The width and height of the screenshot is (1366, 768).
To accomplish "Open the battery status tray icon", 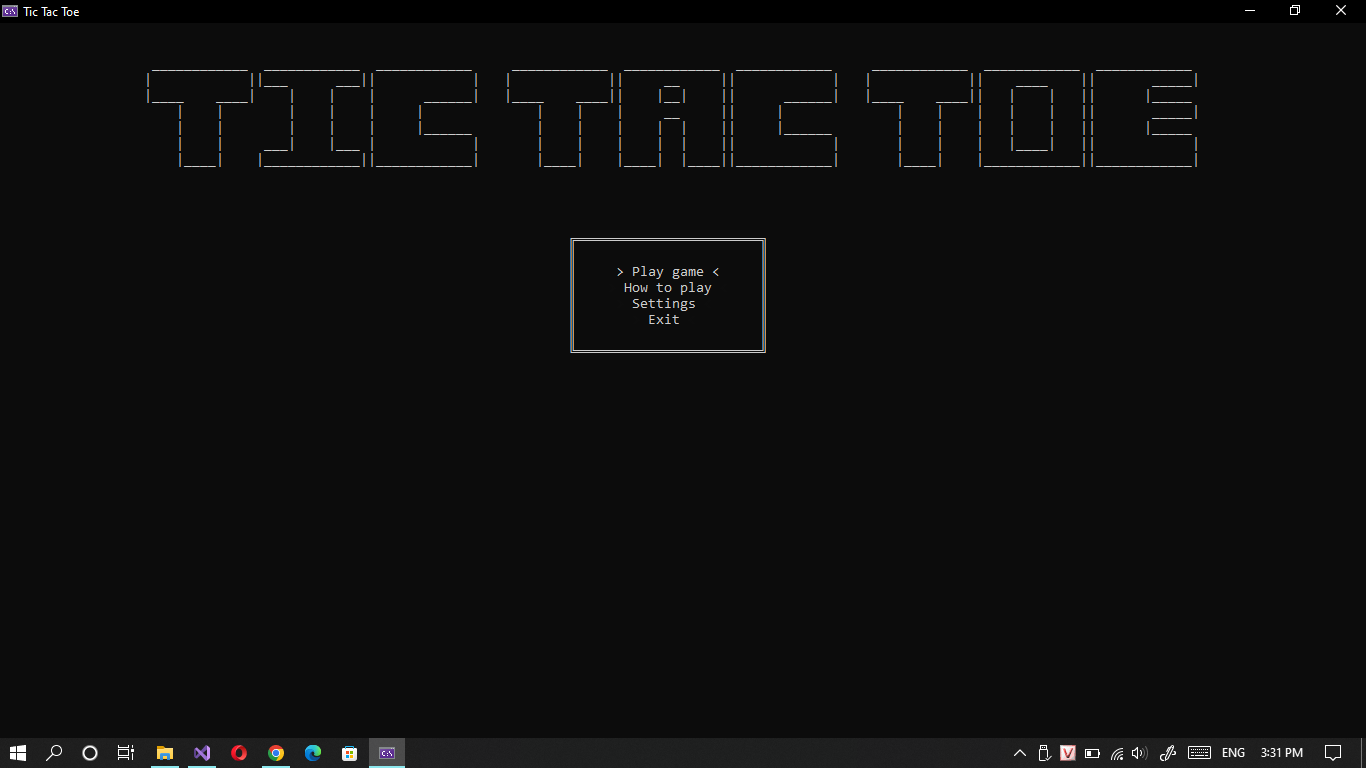I will [1092, 753].
